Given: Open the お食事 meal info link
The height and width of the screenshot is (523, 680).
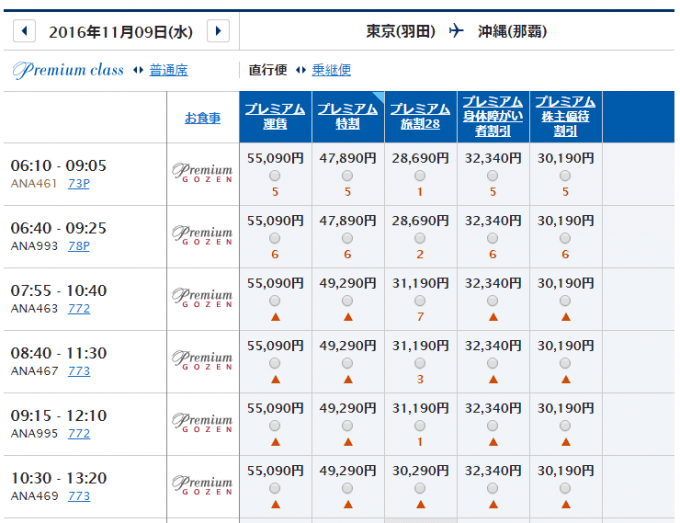Looking at the screenshot, I should point(203,118).
